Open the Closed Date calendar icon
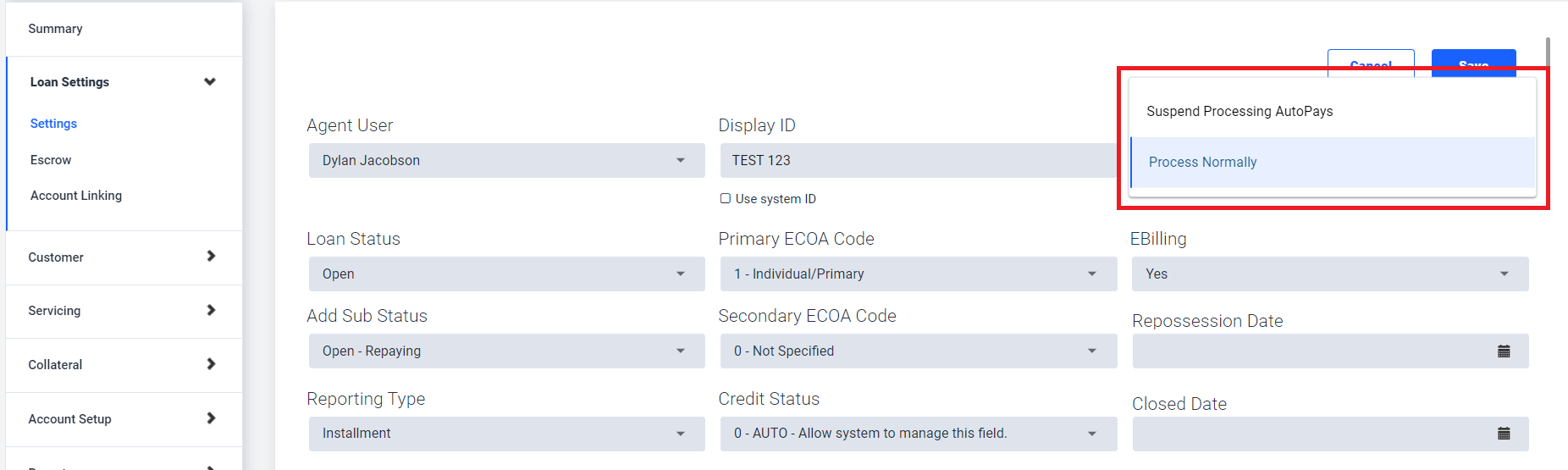 [x=1504, y=434]
